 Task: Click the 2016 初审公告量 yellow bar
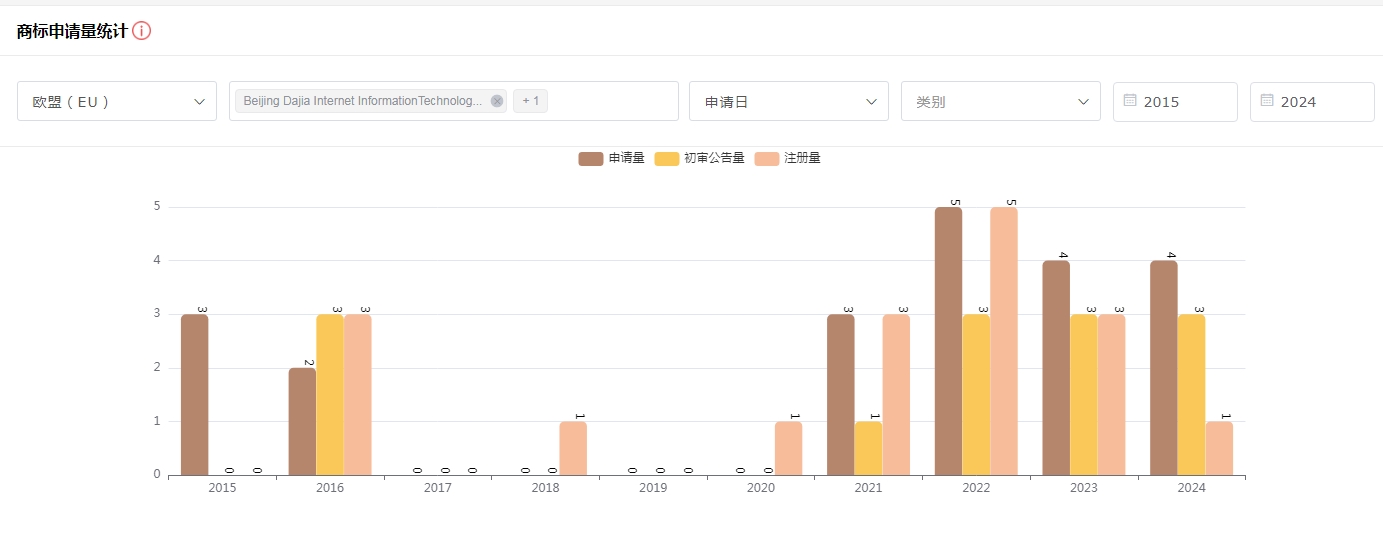[x=330, y=394]
